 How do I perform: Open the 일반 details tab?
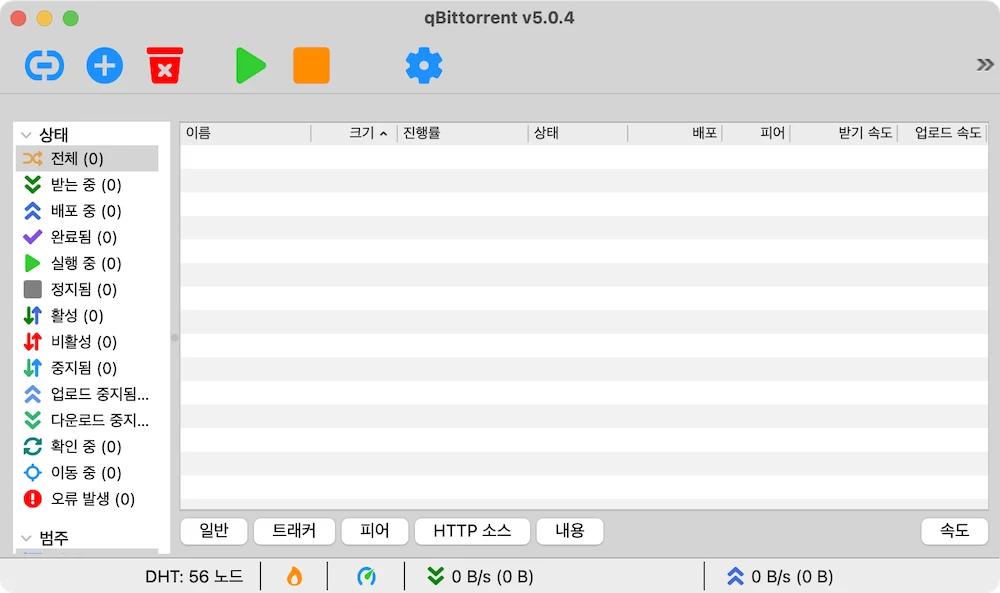[x=214, y=531]
